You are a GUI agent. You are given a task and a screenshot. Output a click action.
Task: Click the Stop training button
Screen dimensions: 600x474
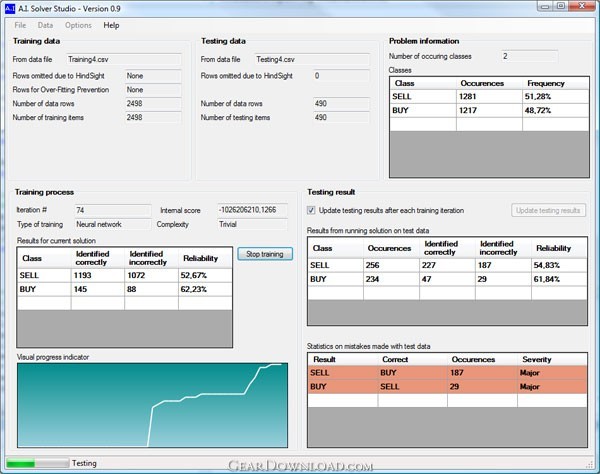point(265,254)
